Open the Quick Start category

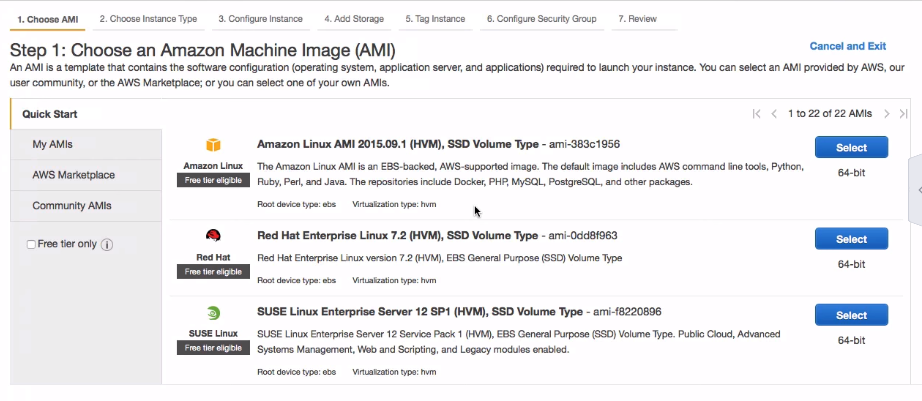86,114
